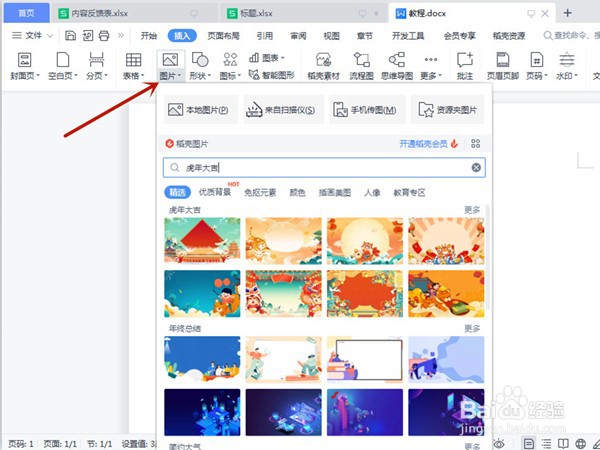
Task: Select 优质背景 filter category
Action: [215, 192]
